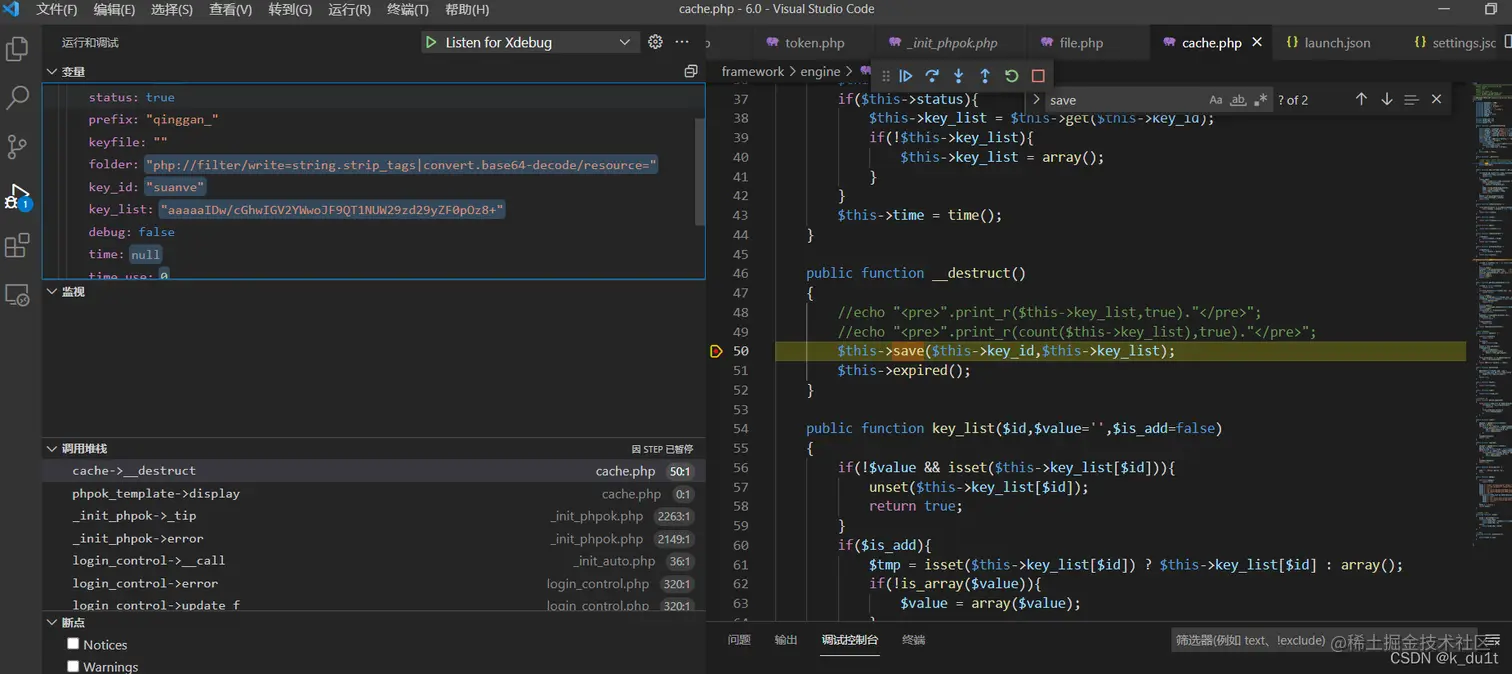Viewport: 1512px width, 674px height.
Task: Open the Extensions view
Action: [x=17, y=245]
